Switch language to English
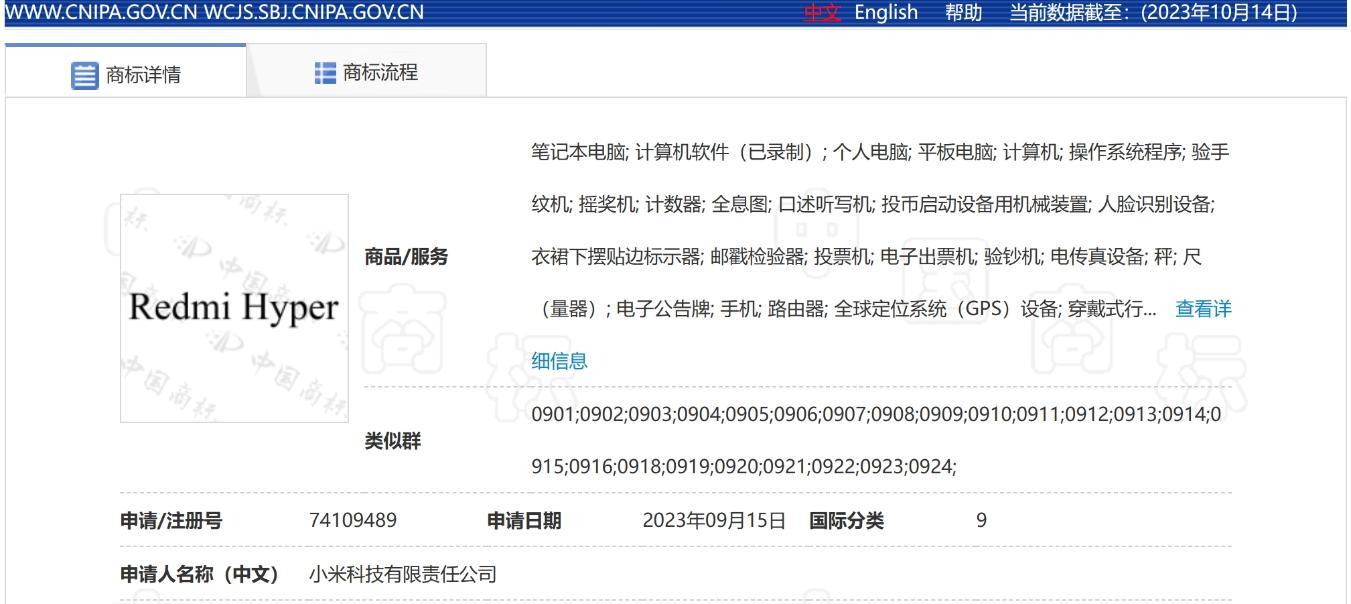Screen dimensions: 1351x604 [886, 12]
